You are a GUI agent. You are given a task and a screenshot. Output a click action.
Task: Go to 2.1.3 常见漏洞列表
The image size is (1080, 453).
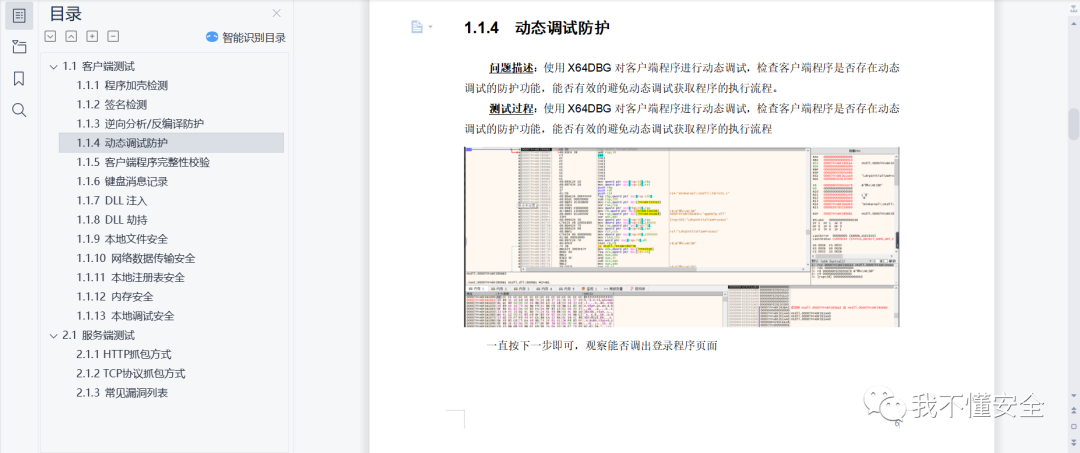tap(122, 394)
